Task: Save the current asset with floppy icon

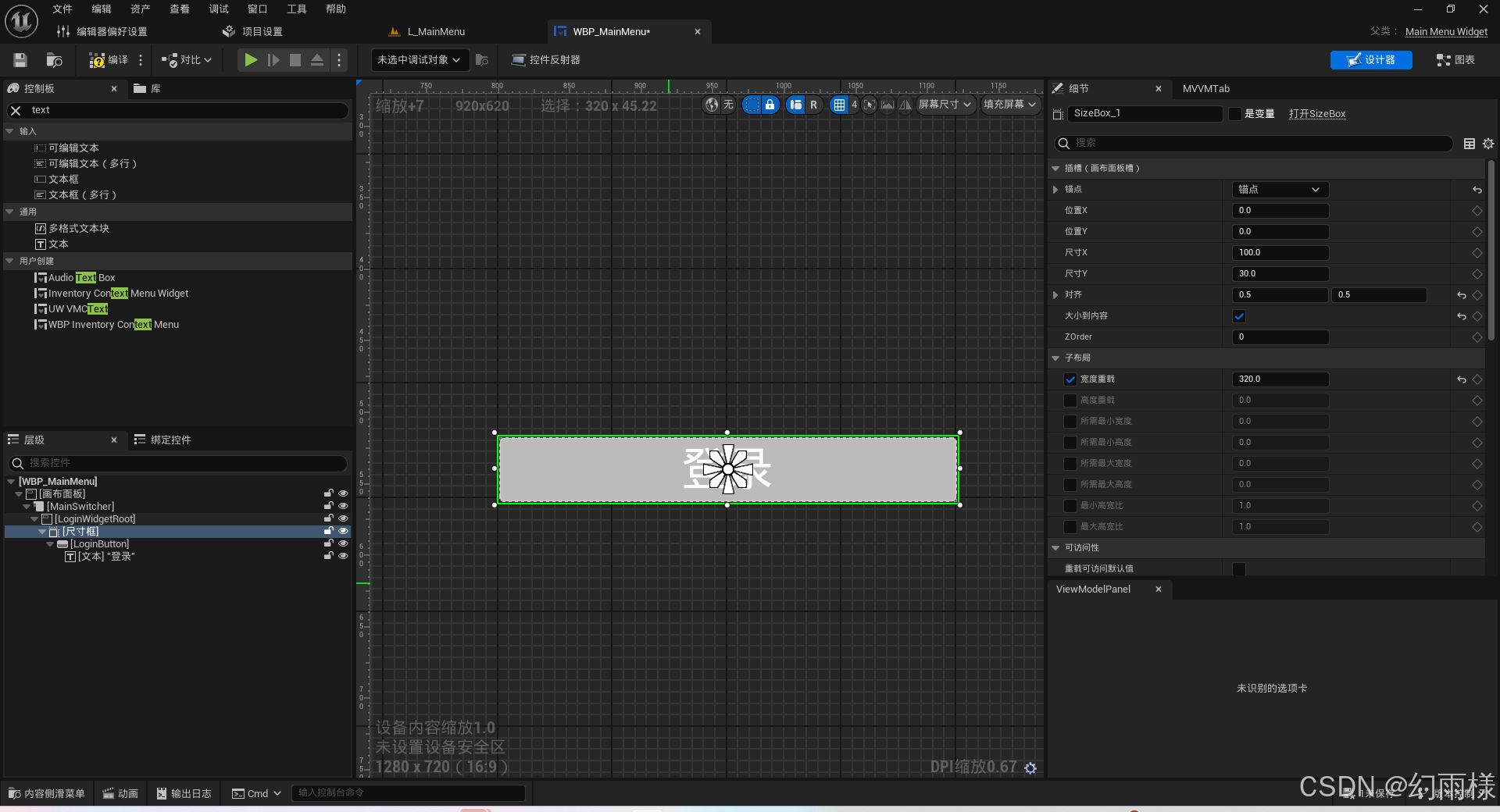Action: click(x=21, y=60)
